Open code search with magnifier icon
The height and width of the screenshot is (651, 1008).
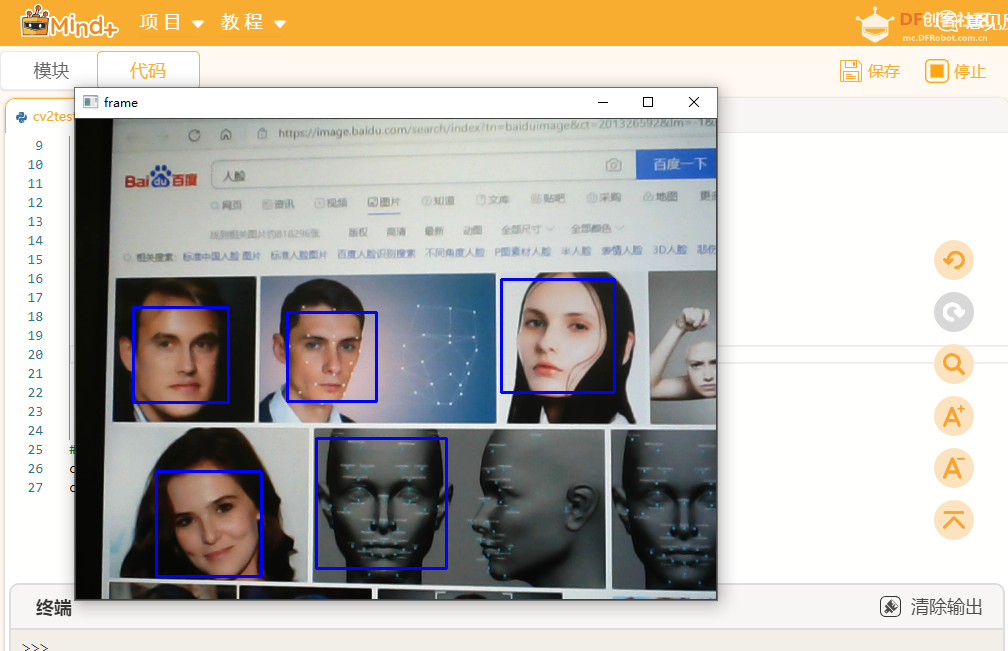953,364
